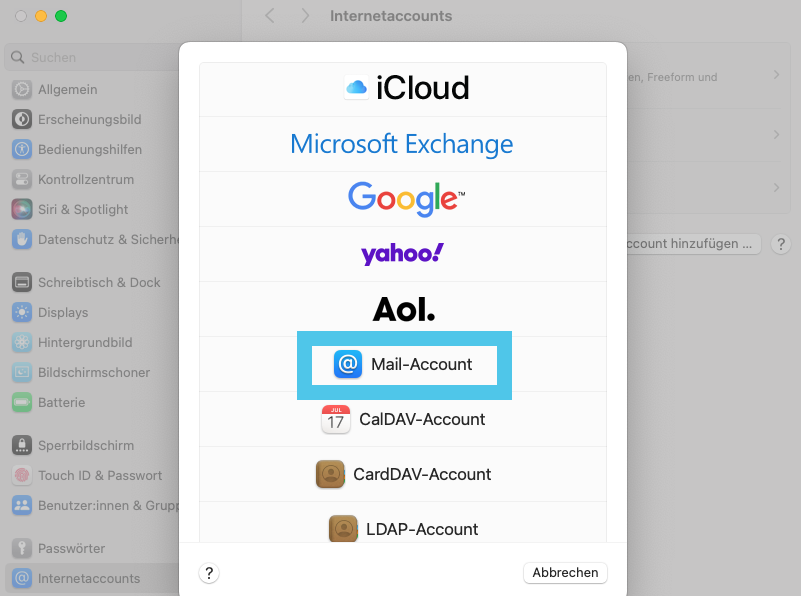Click the Touch ID fingerprint icon

(22, 475)
